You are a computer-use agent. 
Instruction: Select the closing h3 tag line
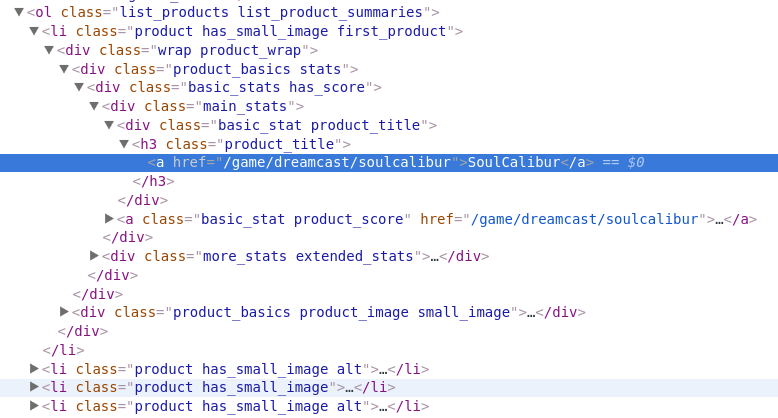click(154, 182)
